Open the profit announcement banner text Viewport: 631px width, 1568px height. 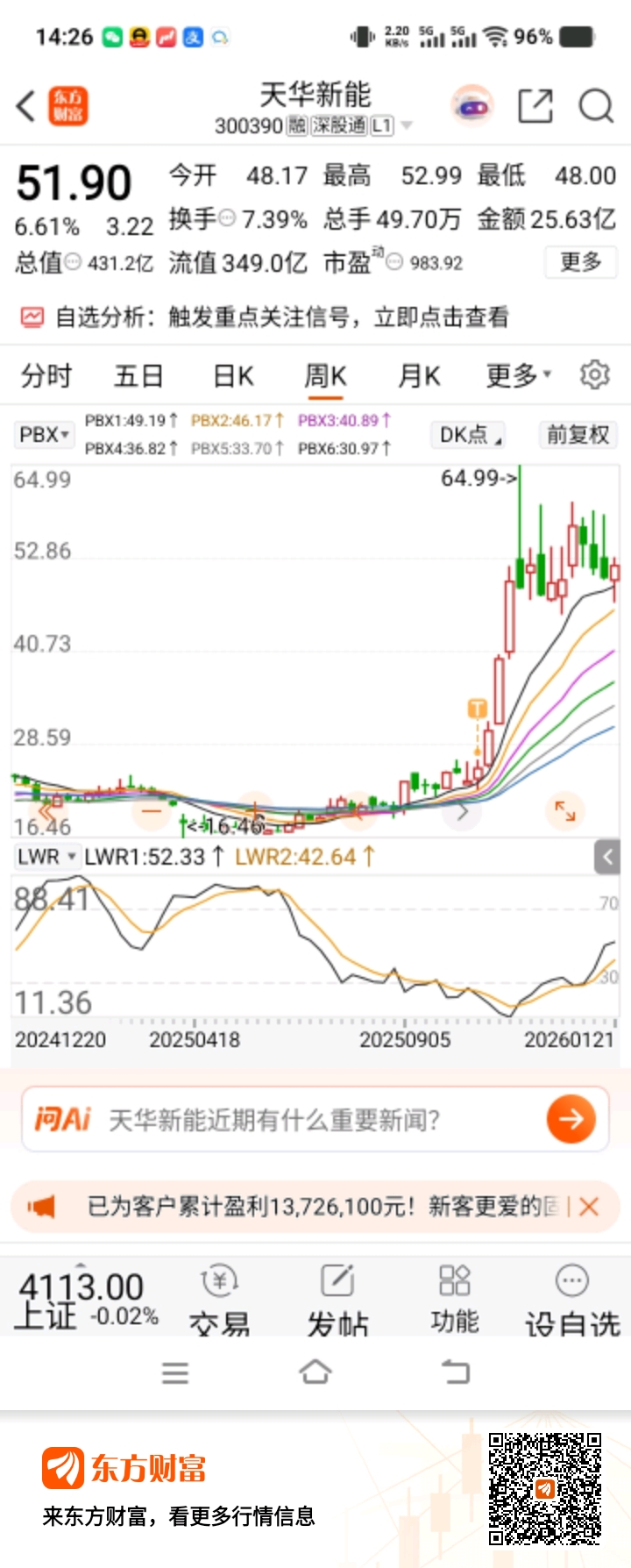coord(323,1207)
